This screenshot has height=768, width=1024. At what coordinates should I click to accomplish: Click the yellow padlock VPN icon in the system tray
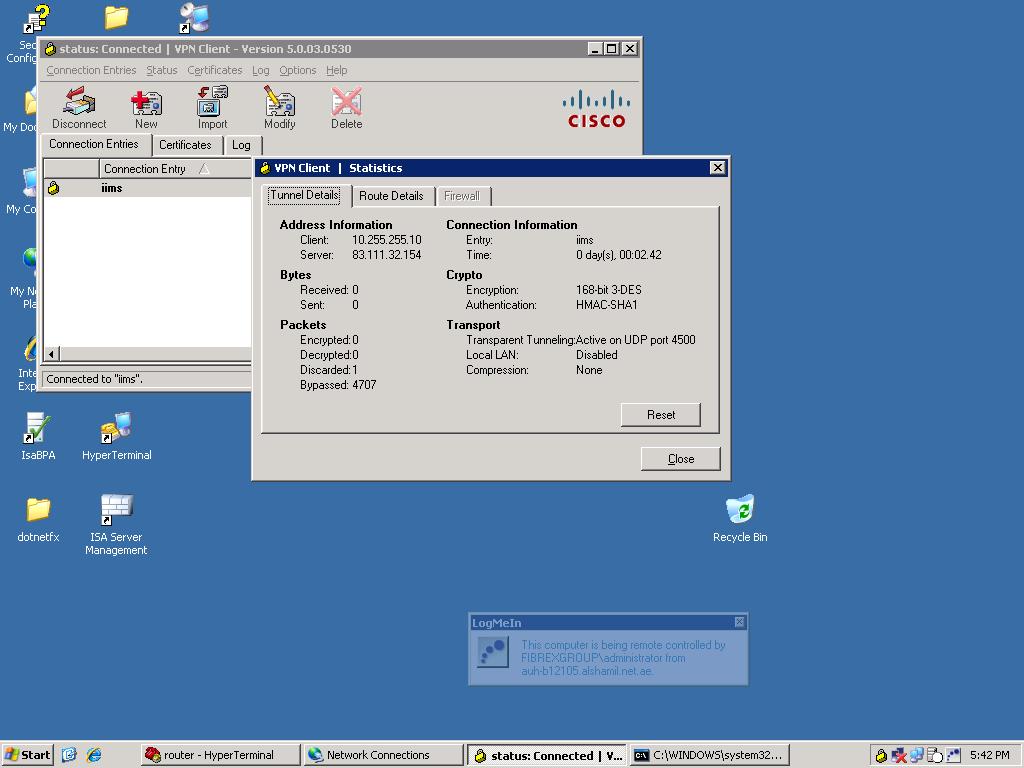pos(881,756)
